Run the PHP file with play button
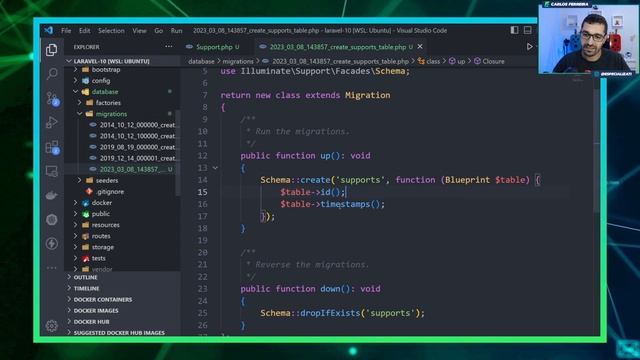 (529, 47)
